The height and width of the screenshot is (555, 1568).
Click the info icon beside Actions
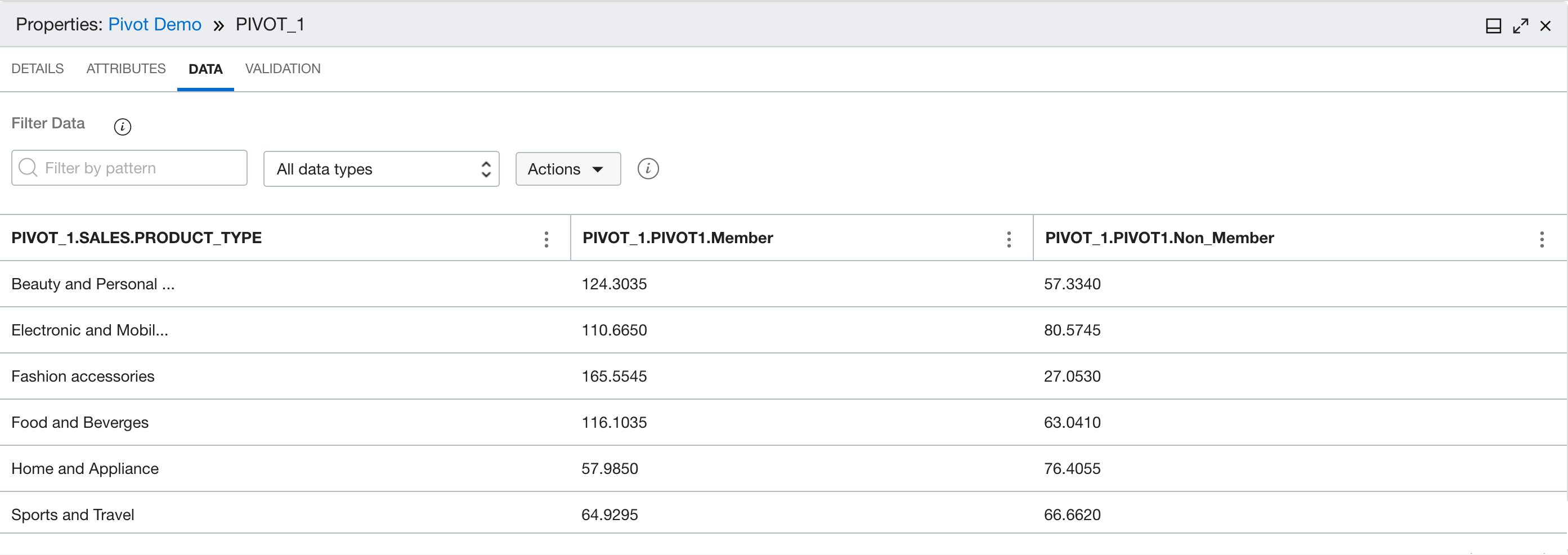tap(648, 168)
